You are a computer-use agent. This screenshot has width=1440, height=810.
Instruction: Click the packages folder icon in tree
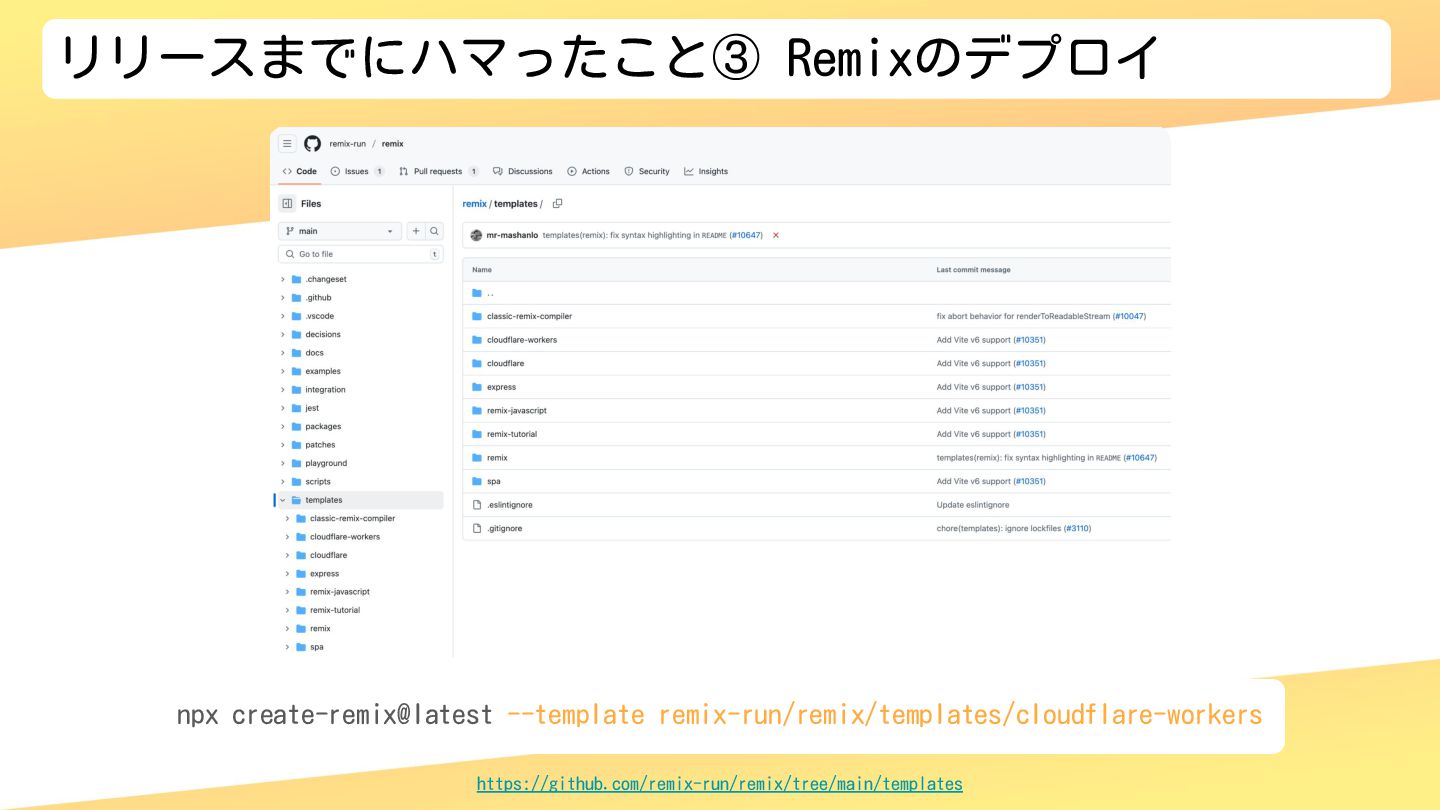296,426
